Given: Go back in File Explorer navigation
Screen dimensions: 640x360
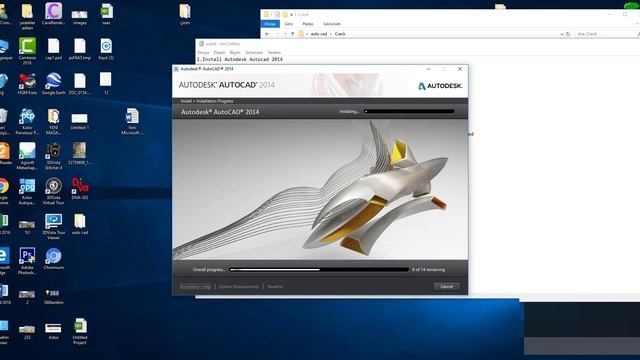Looking at the screenshot, I should pos(267,34).
